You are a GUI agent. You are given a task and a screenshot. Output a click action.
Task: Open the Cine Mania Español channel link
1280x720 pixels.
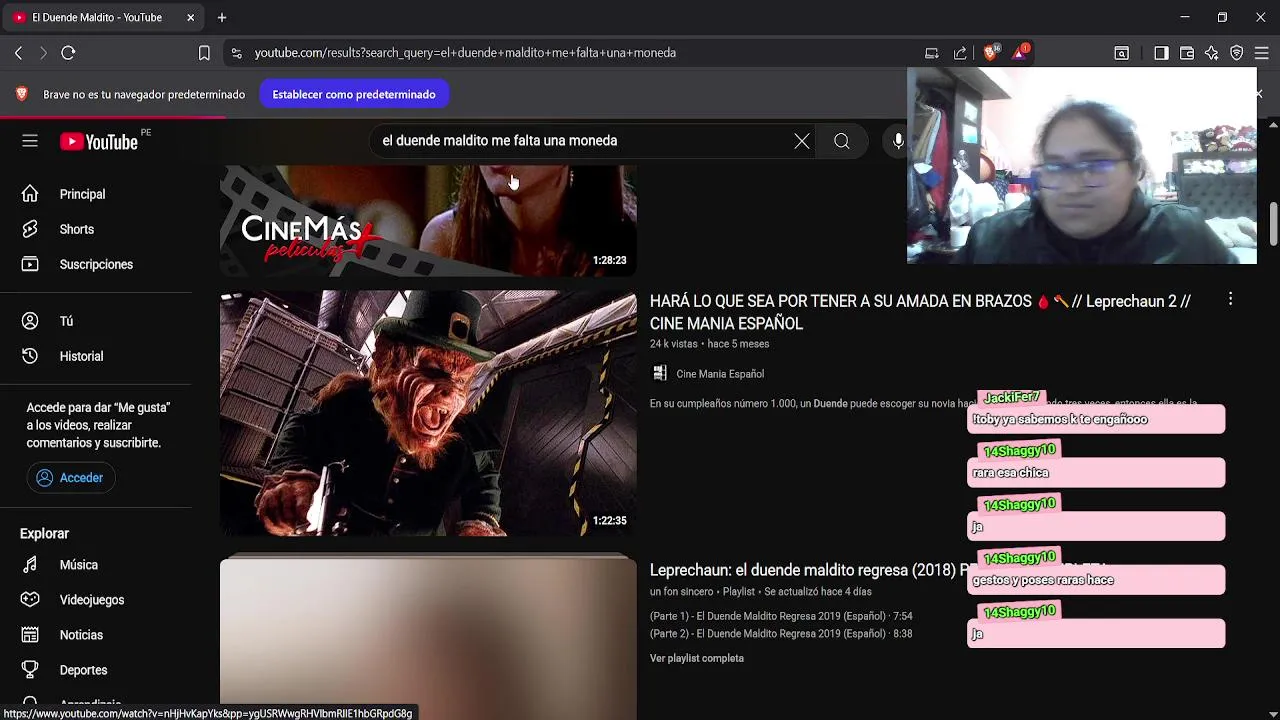point(720,374)
